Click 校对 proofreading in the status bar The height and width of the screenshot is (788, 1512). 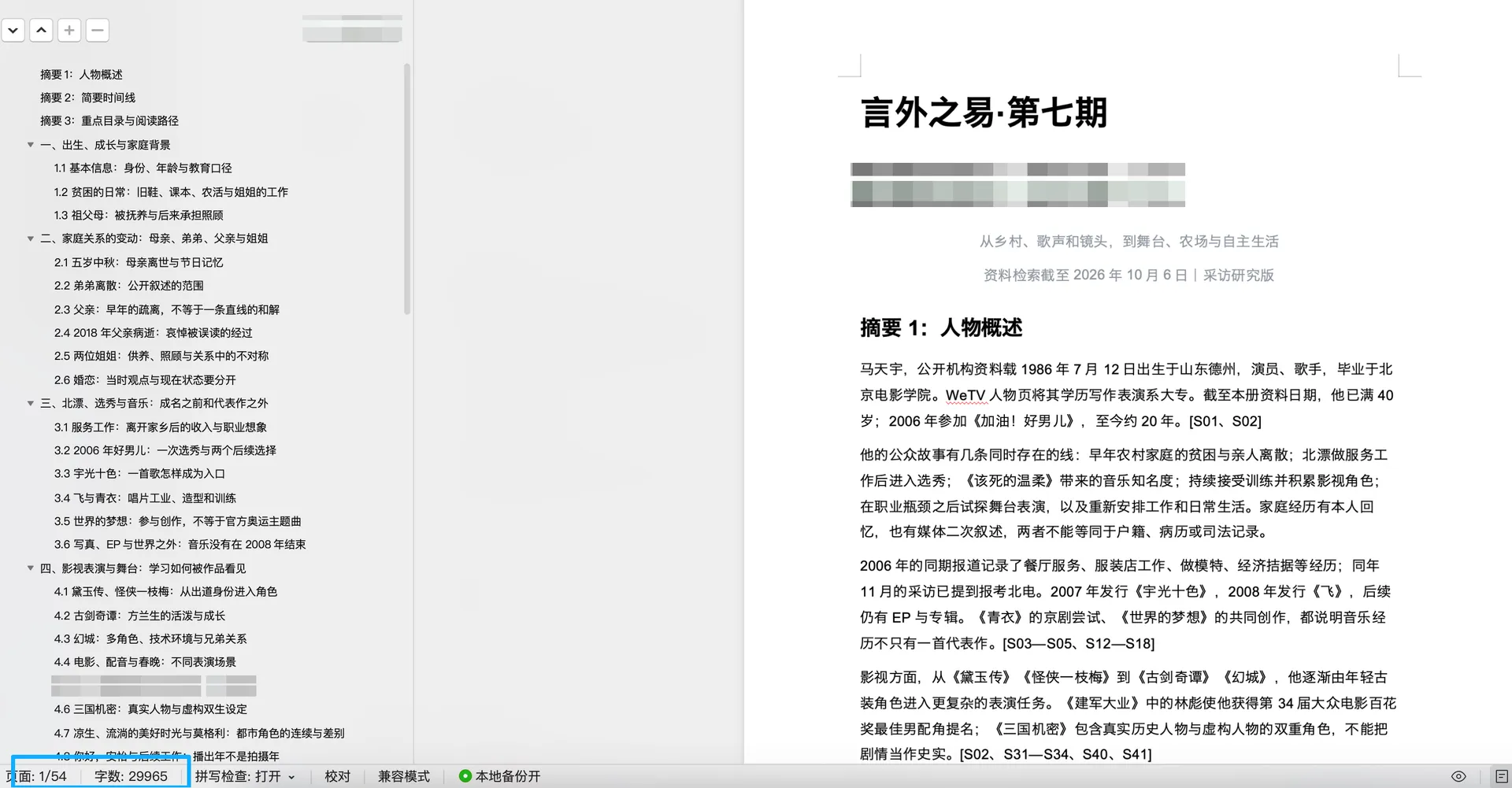[337, 776]
